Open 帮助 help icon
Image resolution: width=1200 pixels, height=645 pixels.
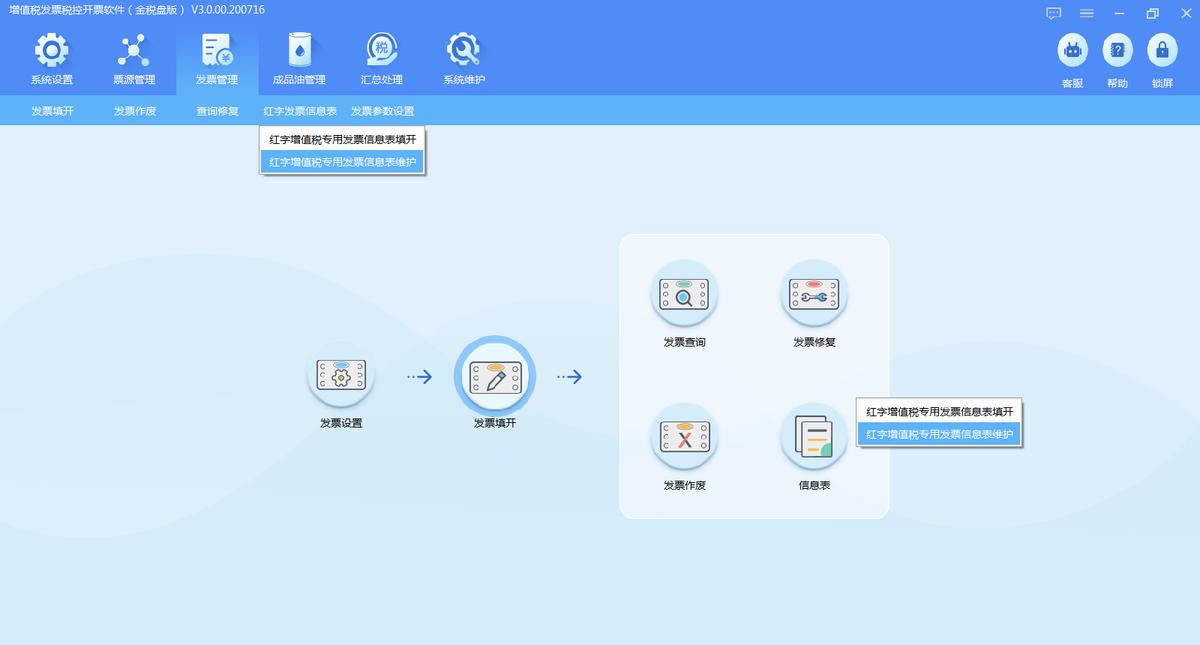point(1118,50)
